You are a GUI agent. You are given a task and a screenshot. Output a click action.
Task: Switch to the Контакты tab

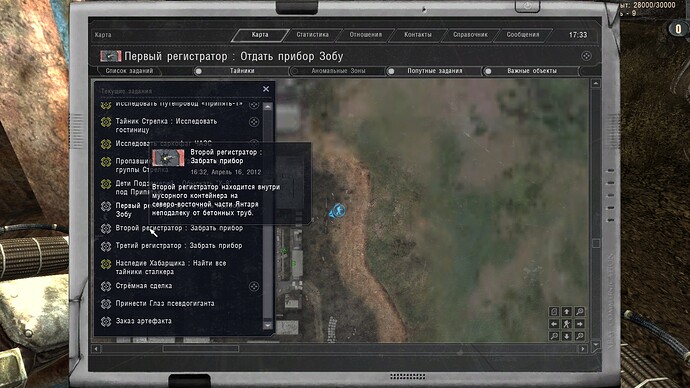pyautogui.click(x=418, y=34)
